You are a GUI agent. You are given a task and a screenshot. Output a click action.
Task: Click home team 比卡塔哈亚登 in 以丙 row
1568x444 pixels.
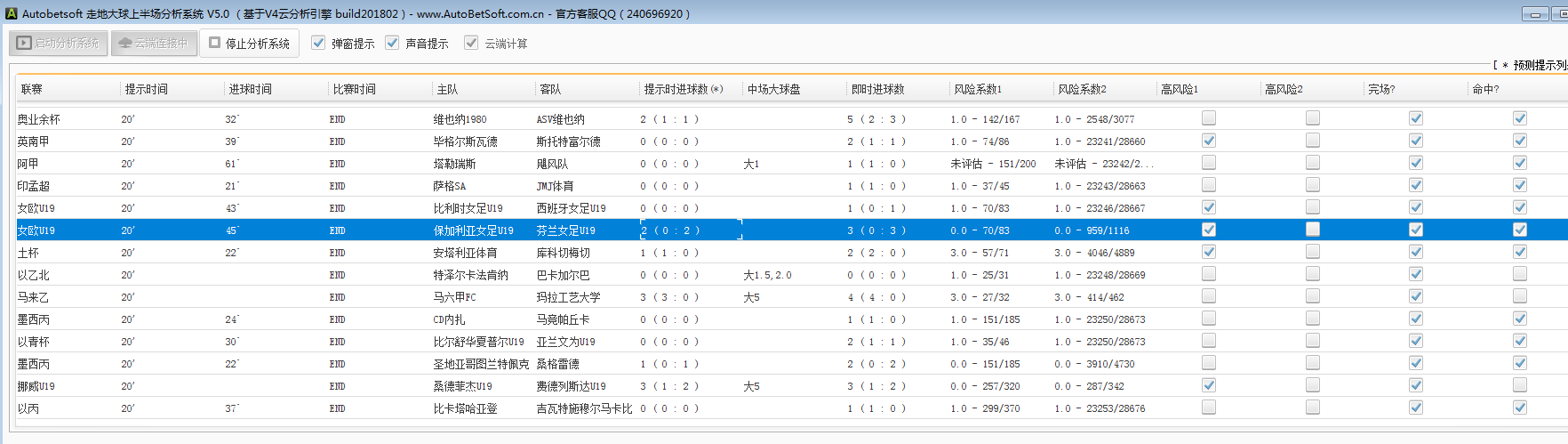pos(465,408)
